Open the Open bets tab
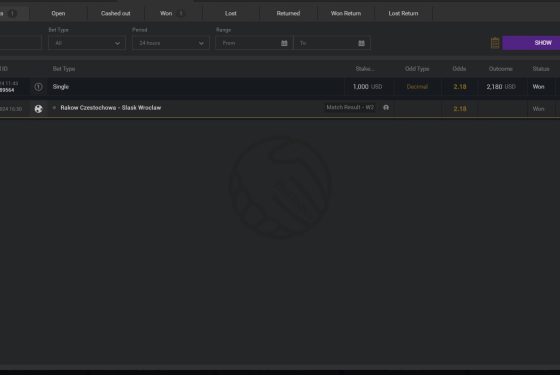 [58, 14]
